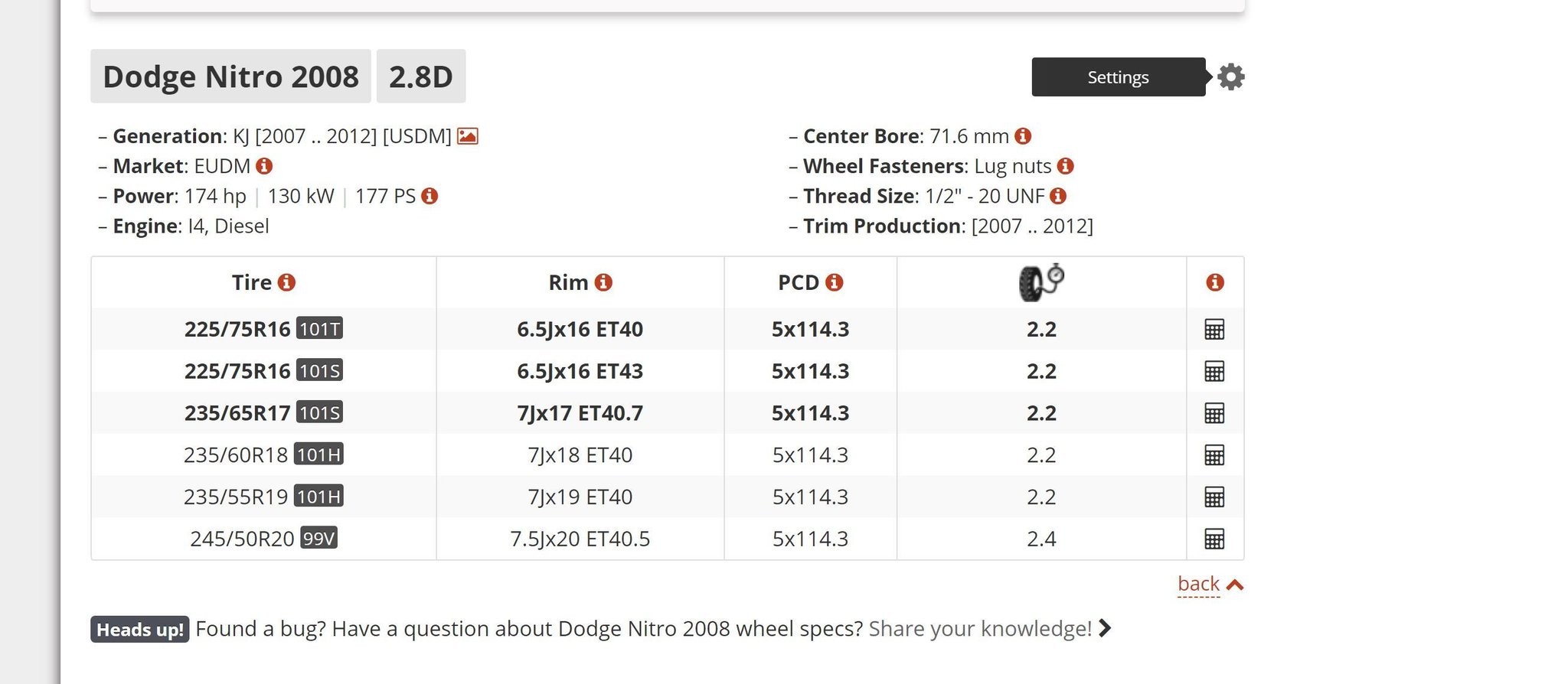This screenshot has height=684, width=1568.
Task: Click the back link
Action: [1198, 584]
